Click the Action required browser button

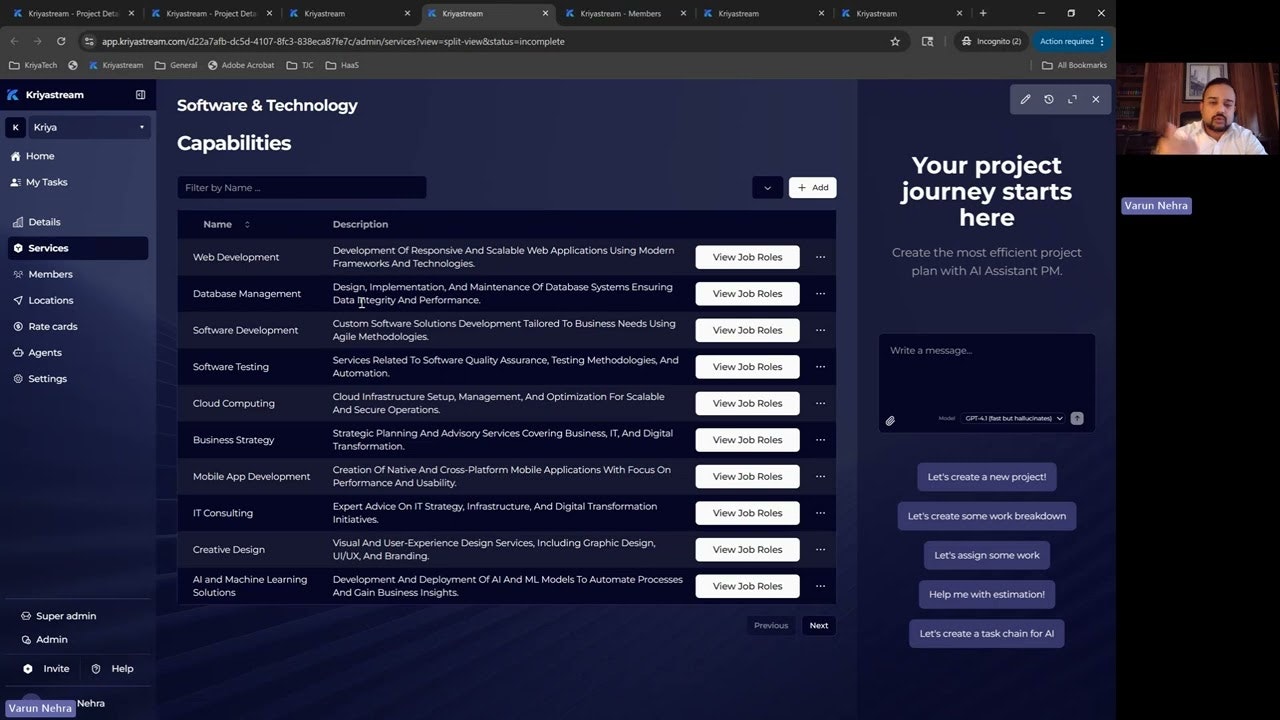point(1072,41)
